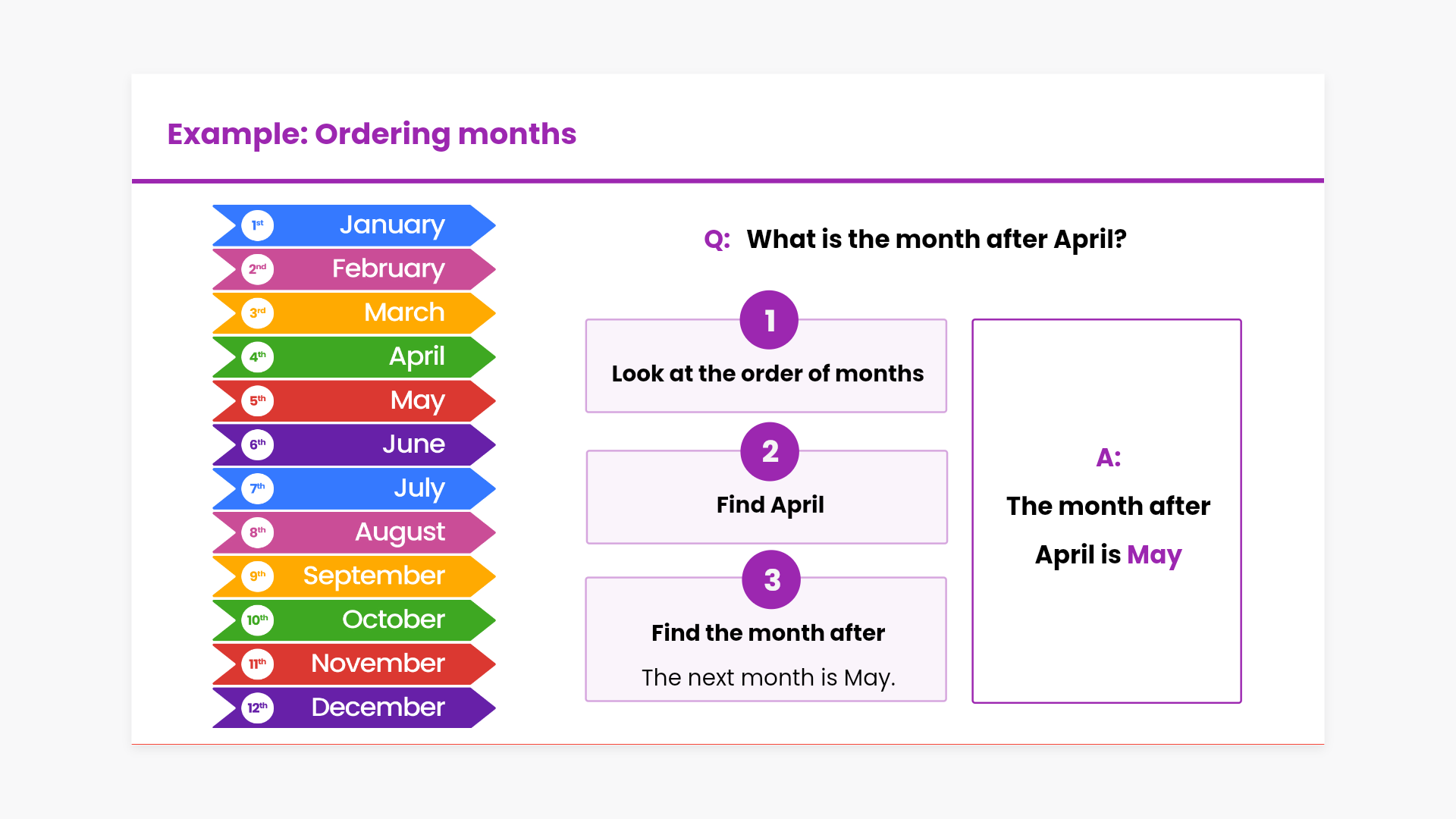Click the 12th ordinal badge beside December
1456x819 pixels.
[258, 708]
